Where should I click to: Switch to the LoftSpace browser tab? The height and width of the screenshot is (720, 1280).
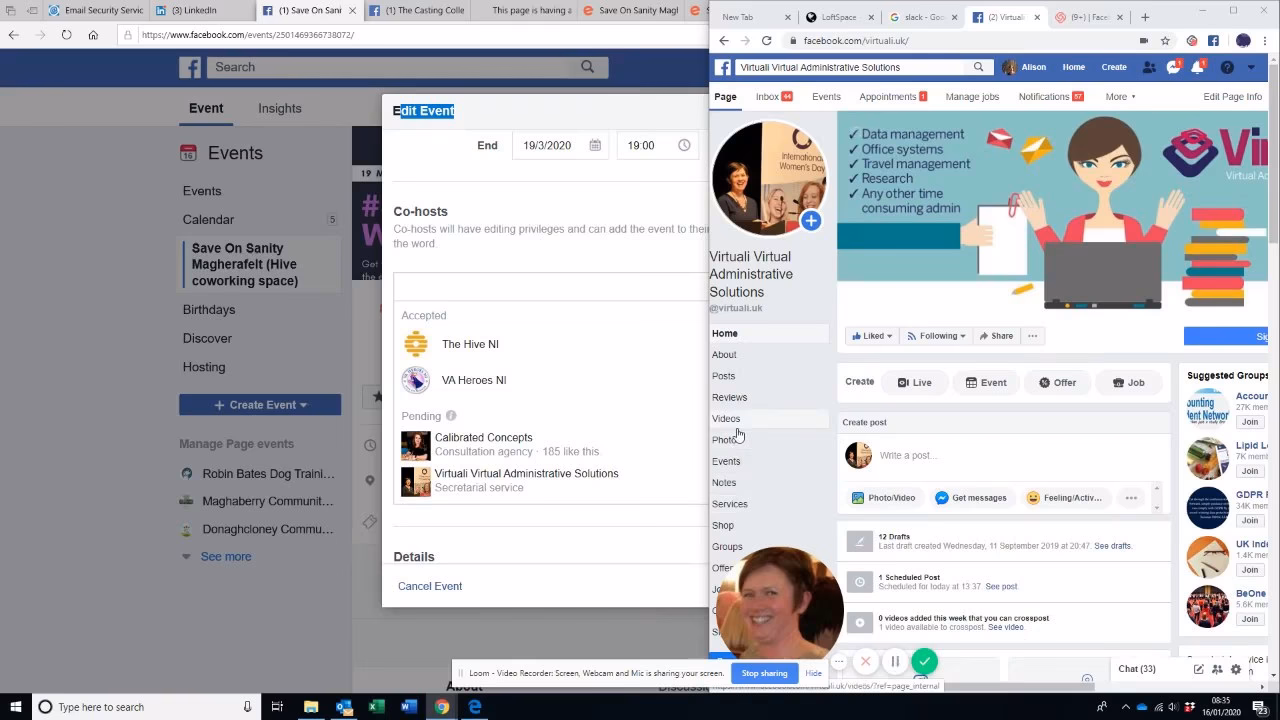(839, 17)
